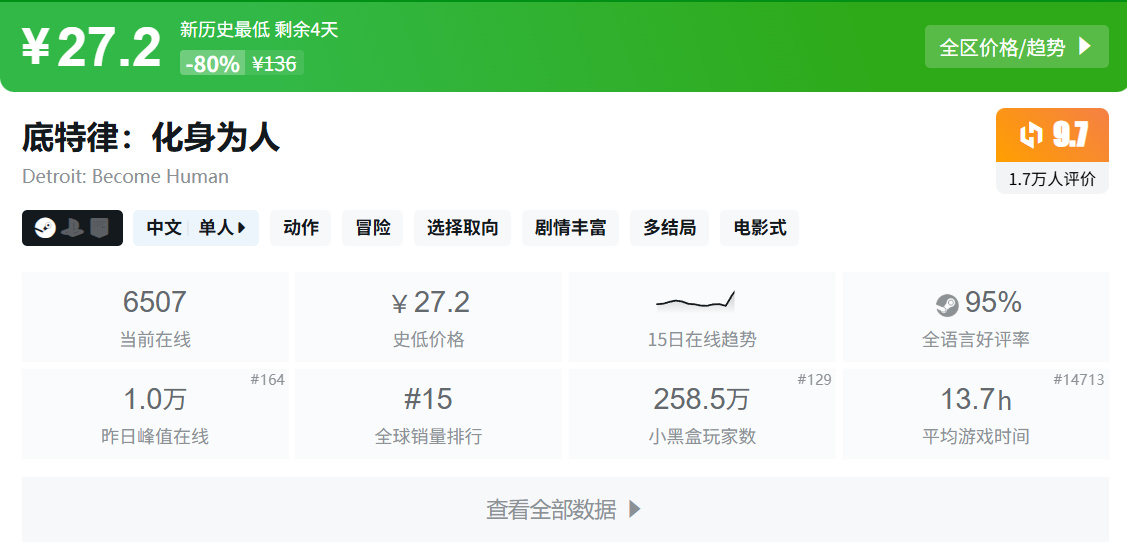Click the 258.5万 小黑盒玩家数 card
The width and height of the screenshot is (1127, 553).
pyautogui.click(x=702, y=414)
